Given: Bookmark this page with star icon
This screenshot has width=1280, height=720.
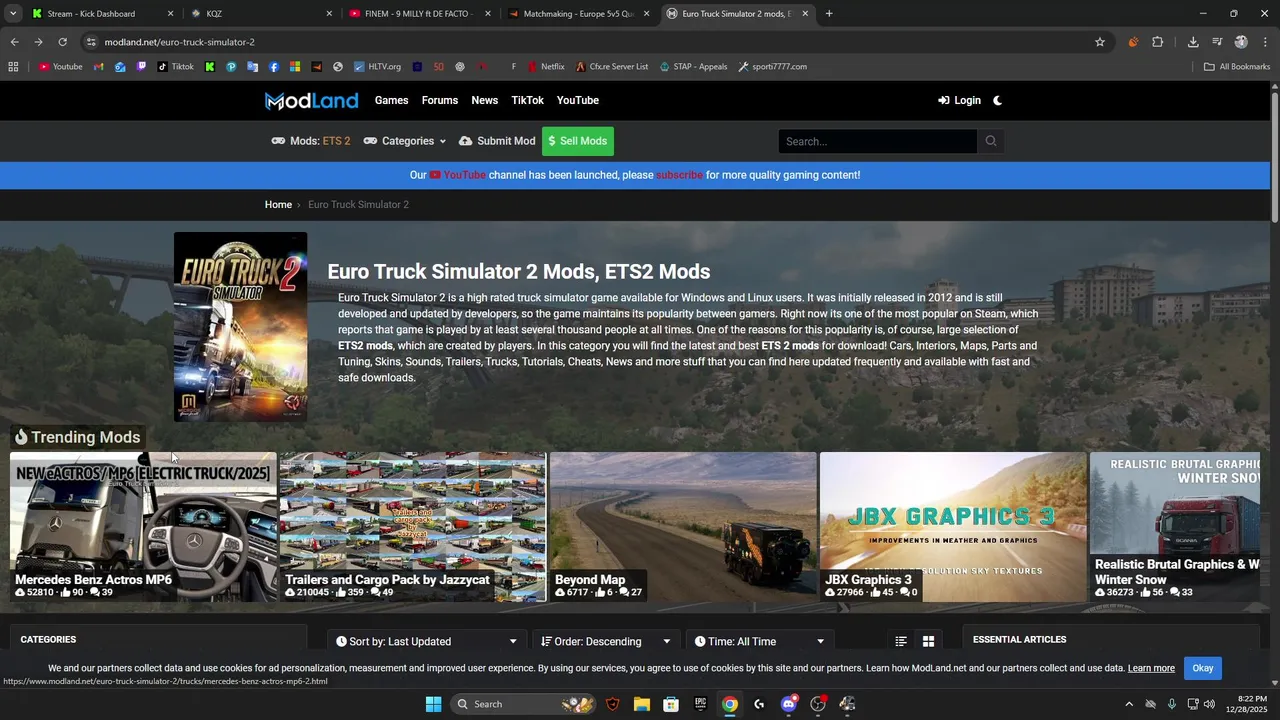Looking at the screenshot, I should click(x=1100, y=42).
